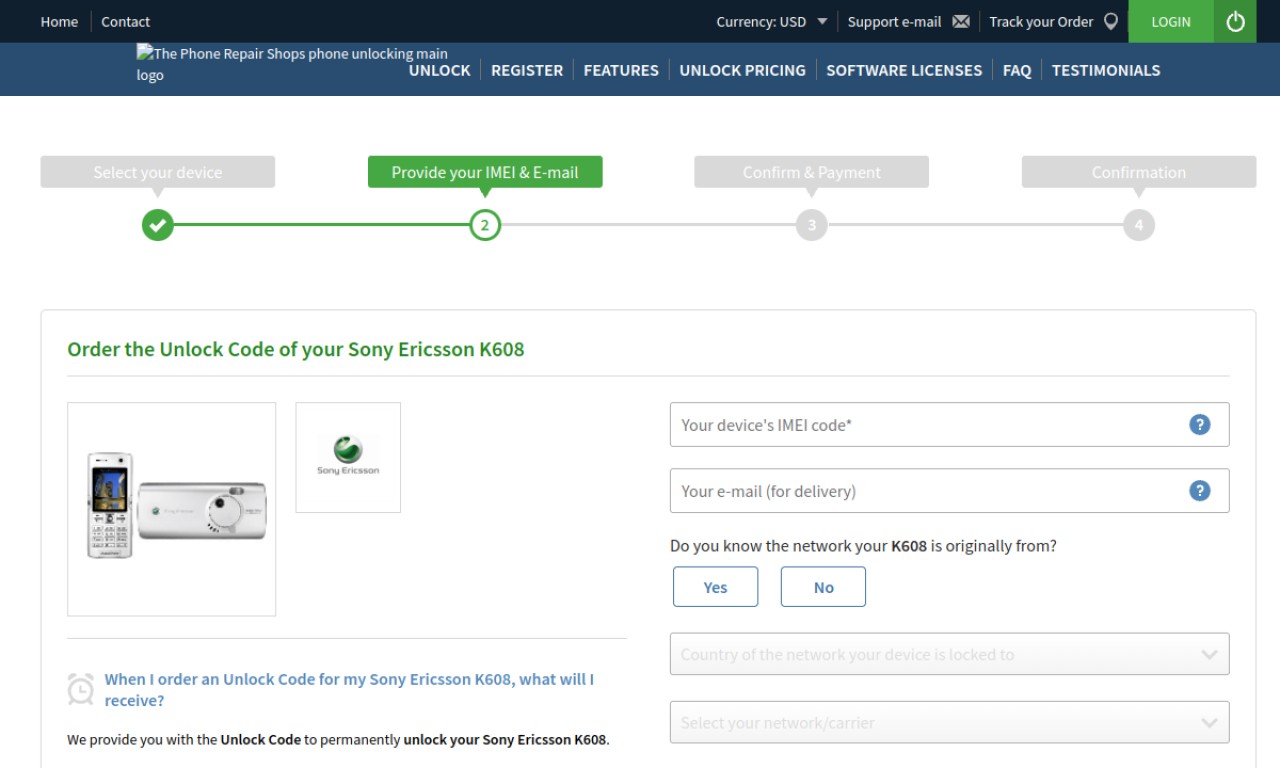The width and height of the screenshot is (1280, 768).
Task: Open the SOFTWARE LICENSES menu item
Action: (904, 70)
